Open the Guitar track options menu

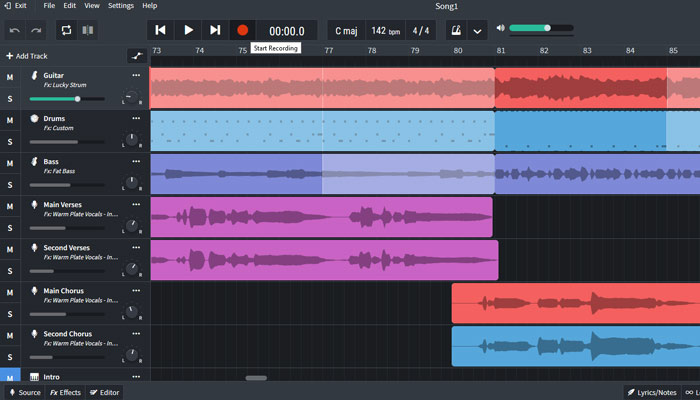coord(136,76)
